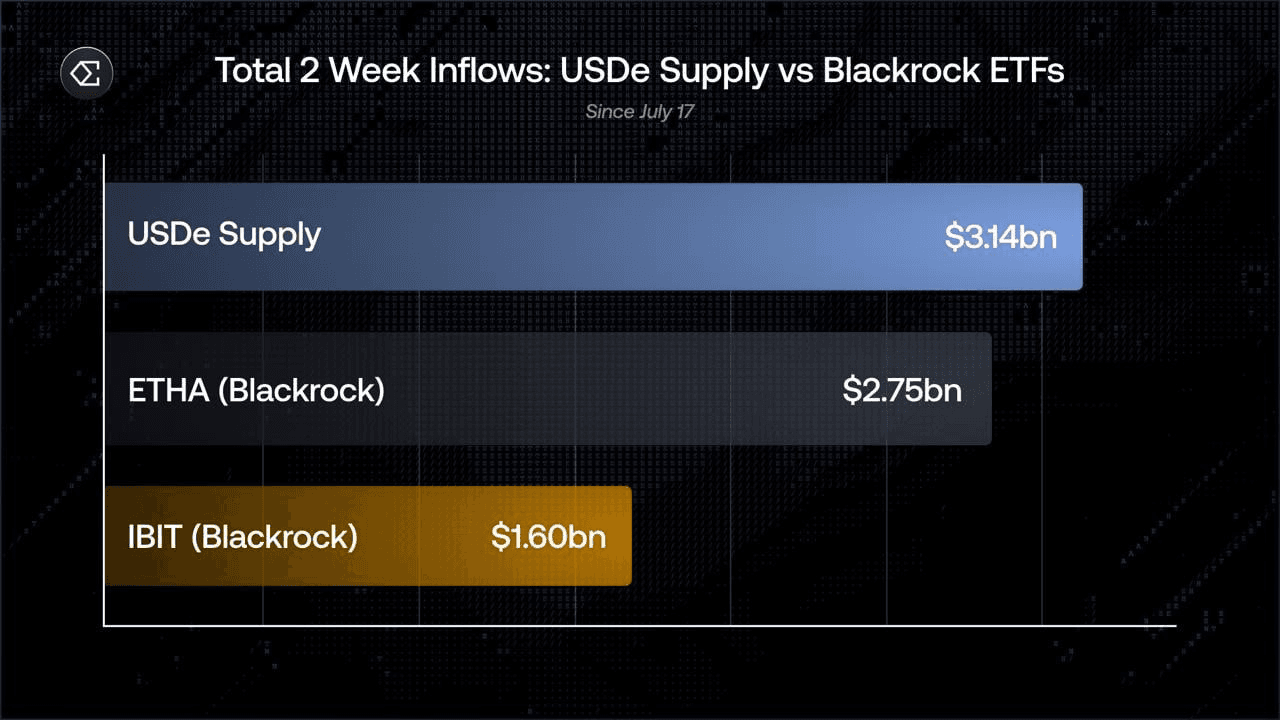Click the gray ETHA (Blackrock) bar
The image size is (1280, 720).
click(x=548, y=389)
